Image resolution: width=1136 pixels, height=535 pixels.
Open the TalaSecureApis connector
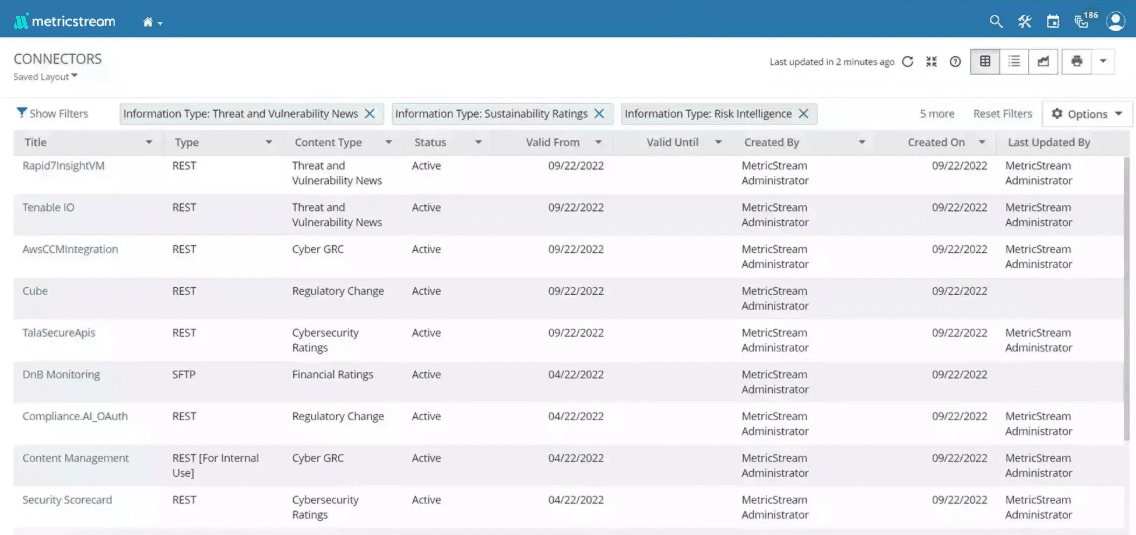59,333
